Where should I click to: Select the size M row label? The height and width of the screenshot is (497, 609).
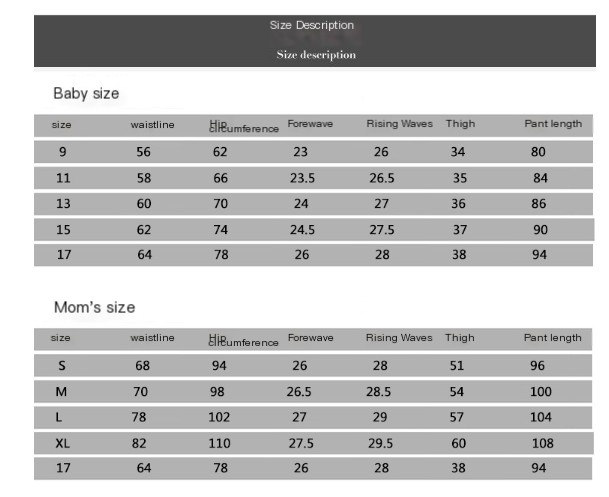[x=62, y=392]
